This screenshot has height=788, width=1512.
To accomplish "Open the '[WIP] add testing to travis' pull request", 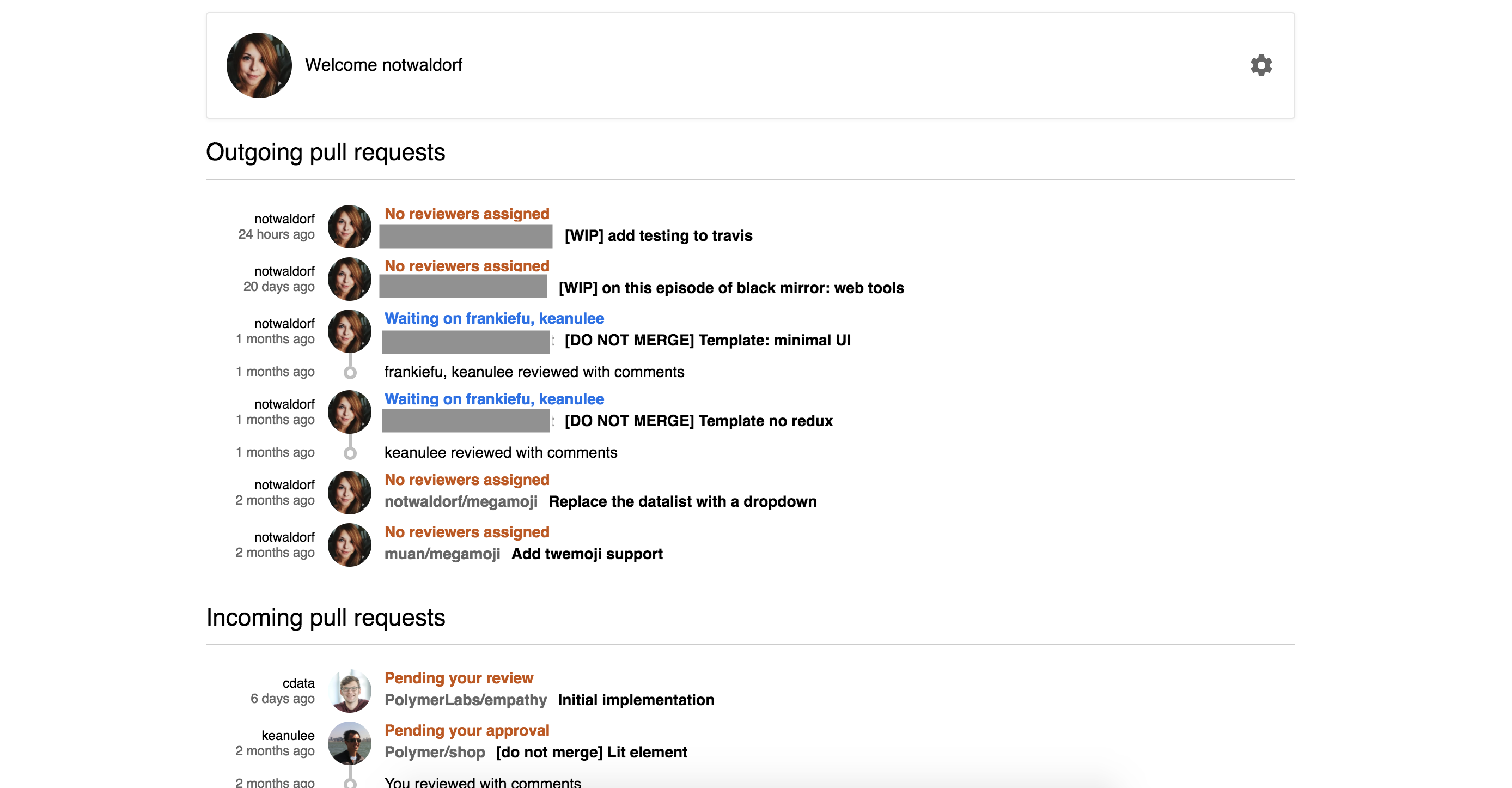I will 657,235.
